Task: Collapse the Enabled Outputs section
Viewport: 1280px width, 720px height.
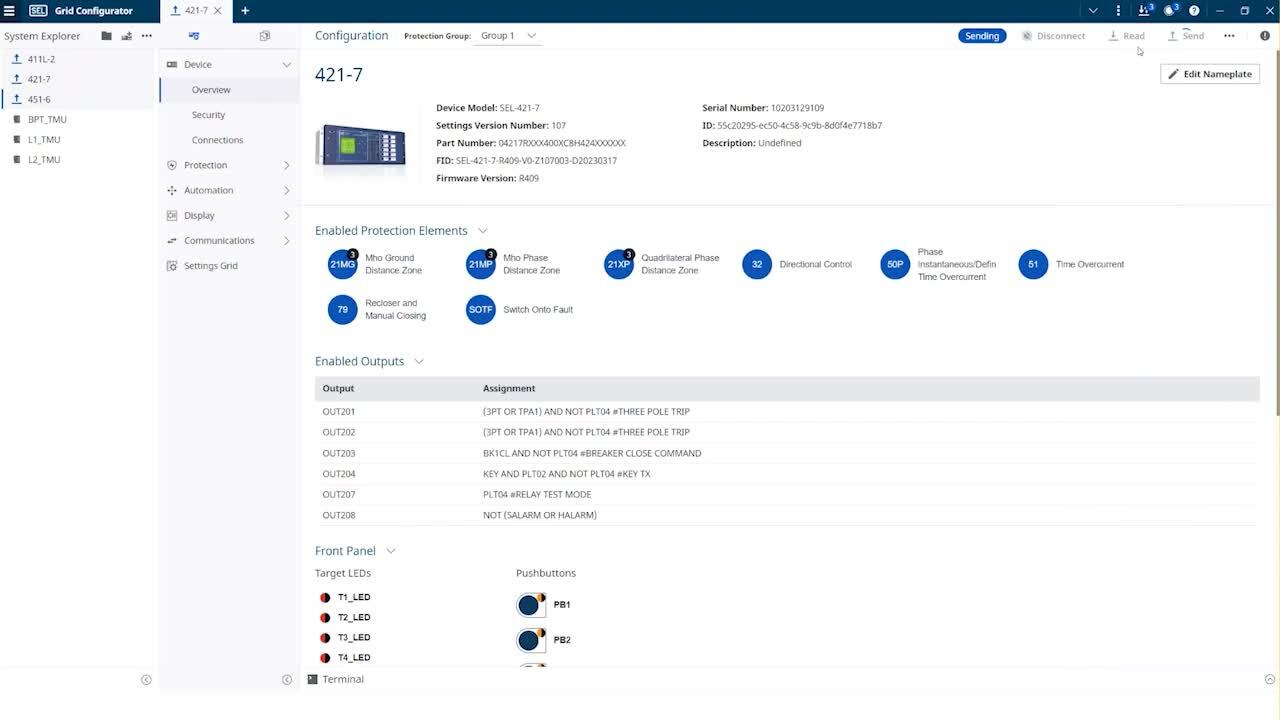Action: click(x=419, y=362)
